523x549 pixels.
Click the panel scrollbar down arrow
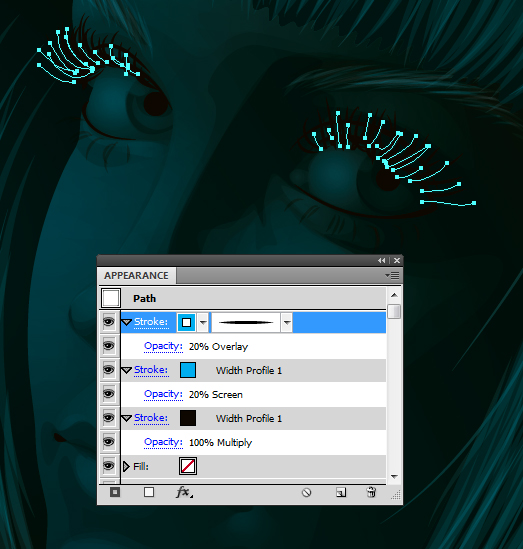tap(394, 477)
